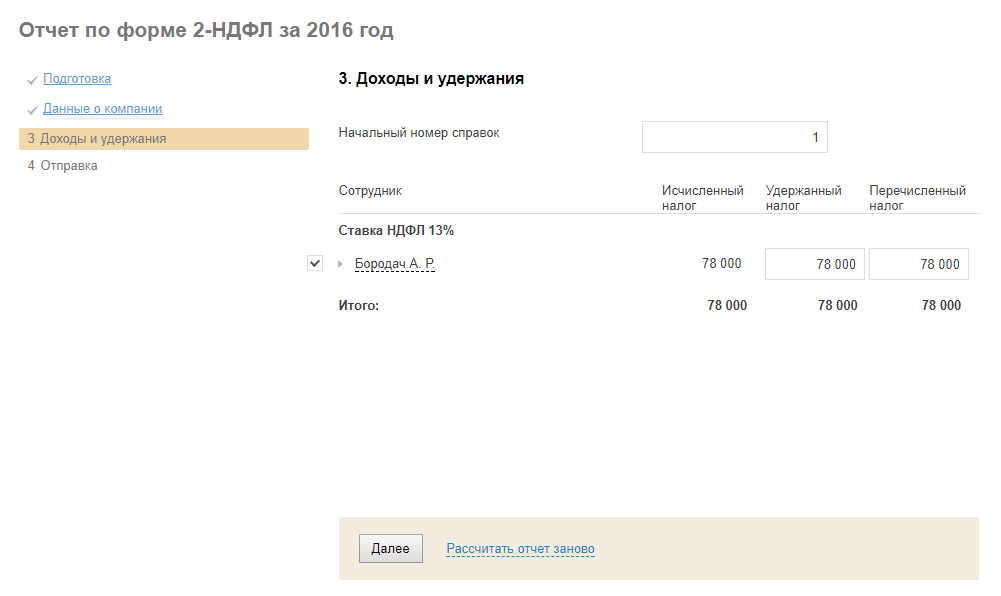Uncheck the checkbox for Бородач А. Р.
Image resolution: width=1001 pixels, height=596 pixels.
[315, 263]
